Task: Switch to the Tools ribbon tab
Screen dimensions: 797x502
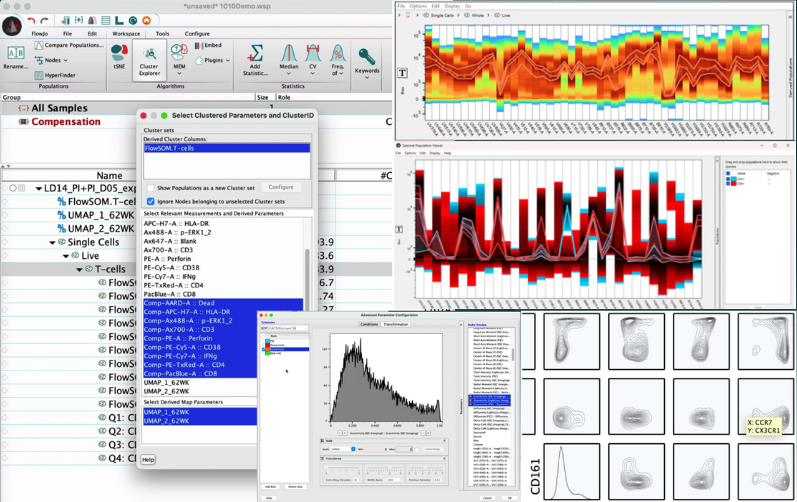Action: (162, 33)
